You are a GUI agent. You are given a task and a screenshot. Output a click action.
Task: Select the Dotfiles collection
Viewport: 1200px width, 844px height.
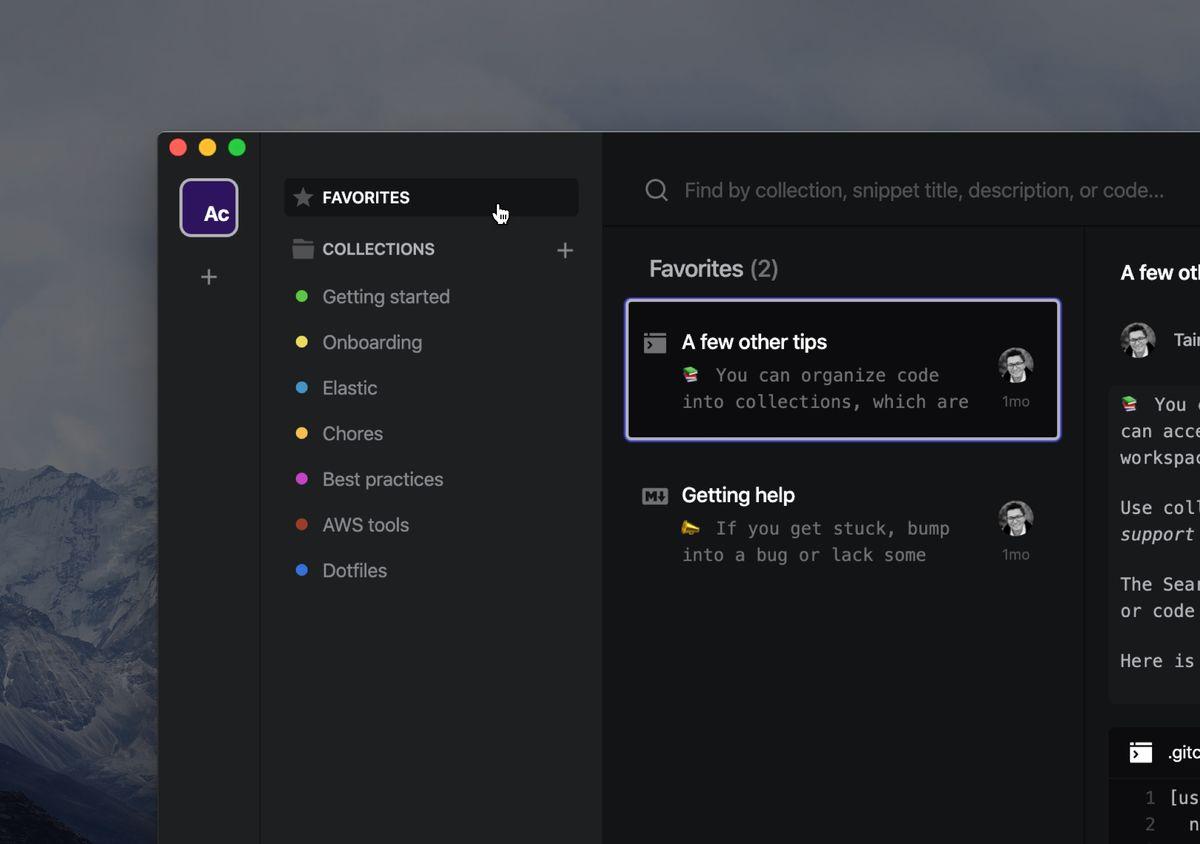[354, 571]
